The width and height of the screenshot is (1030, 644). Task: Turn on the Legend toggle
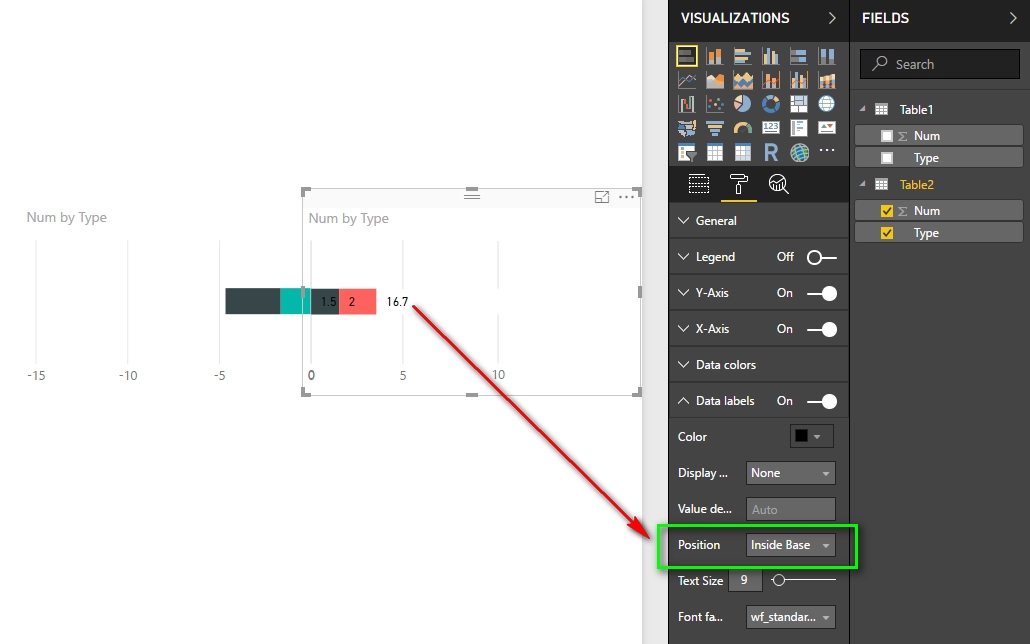[822, 258]
